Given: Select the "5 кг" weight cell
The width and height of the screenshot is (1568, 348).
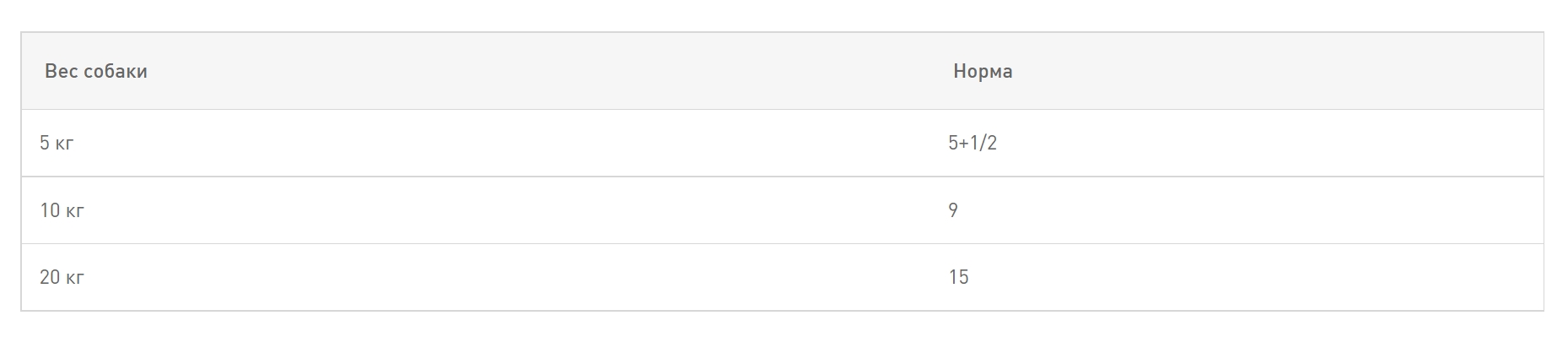Looking at the screenshot, I should (x=57, y=144).
